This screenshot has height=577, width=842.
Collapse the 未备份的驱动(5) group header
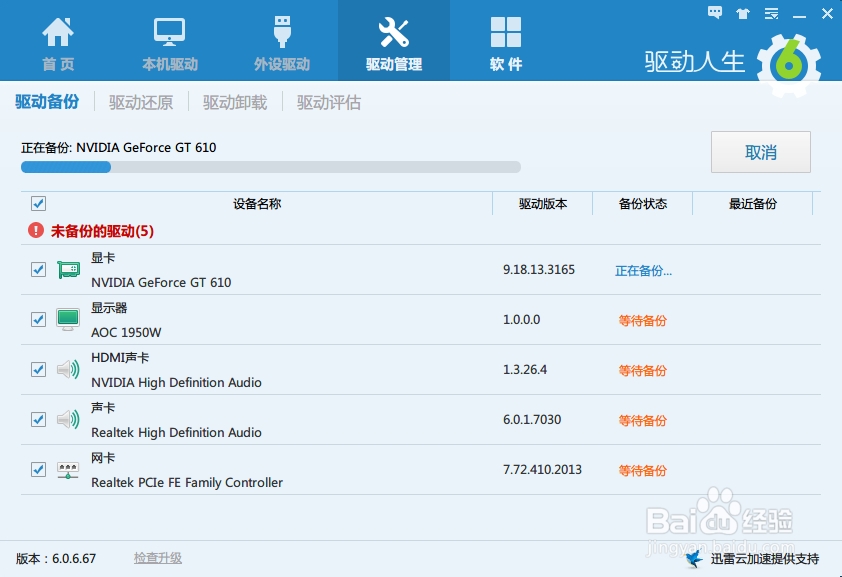[x=102, y=231]
